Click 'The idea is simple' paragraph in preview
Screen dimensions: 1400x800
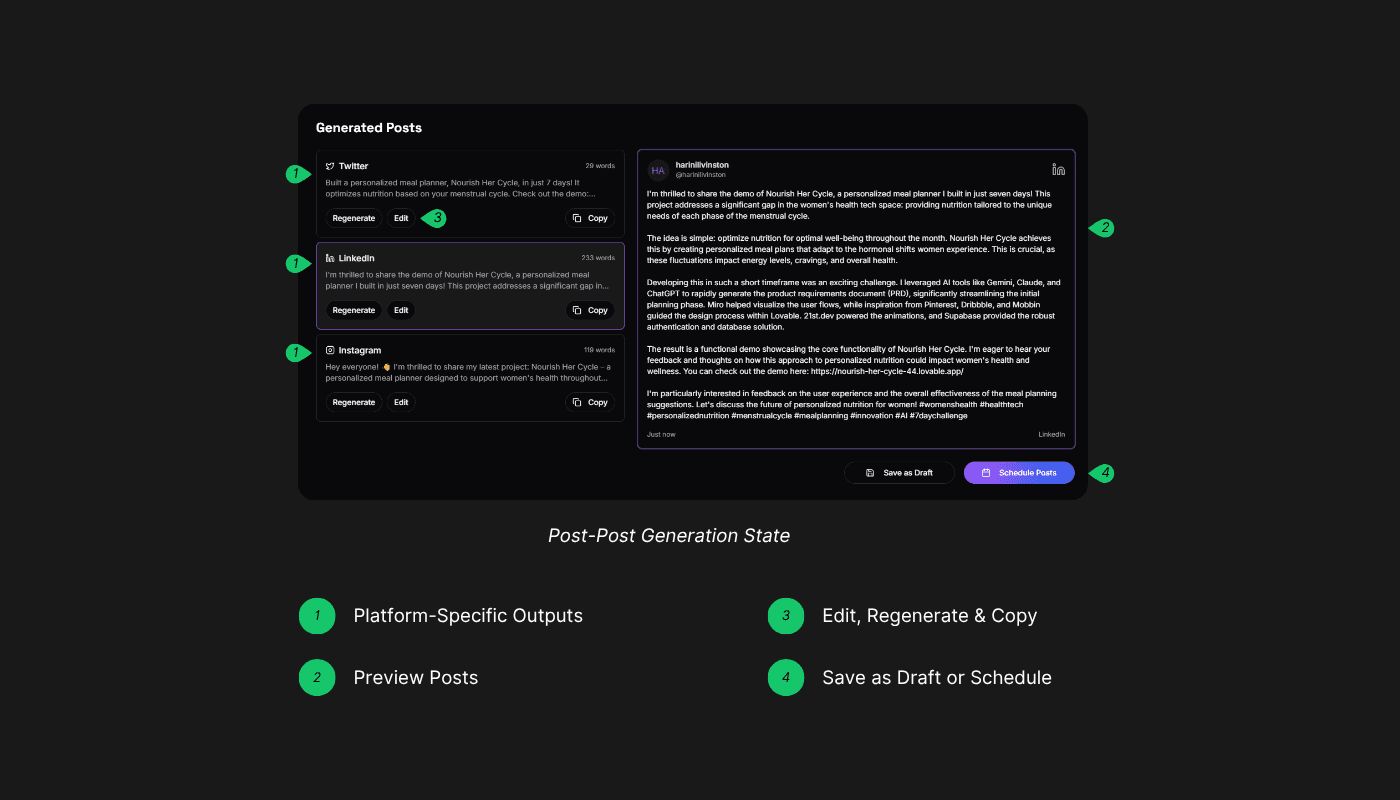(x=851, y=249)
